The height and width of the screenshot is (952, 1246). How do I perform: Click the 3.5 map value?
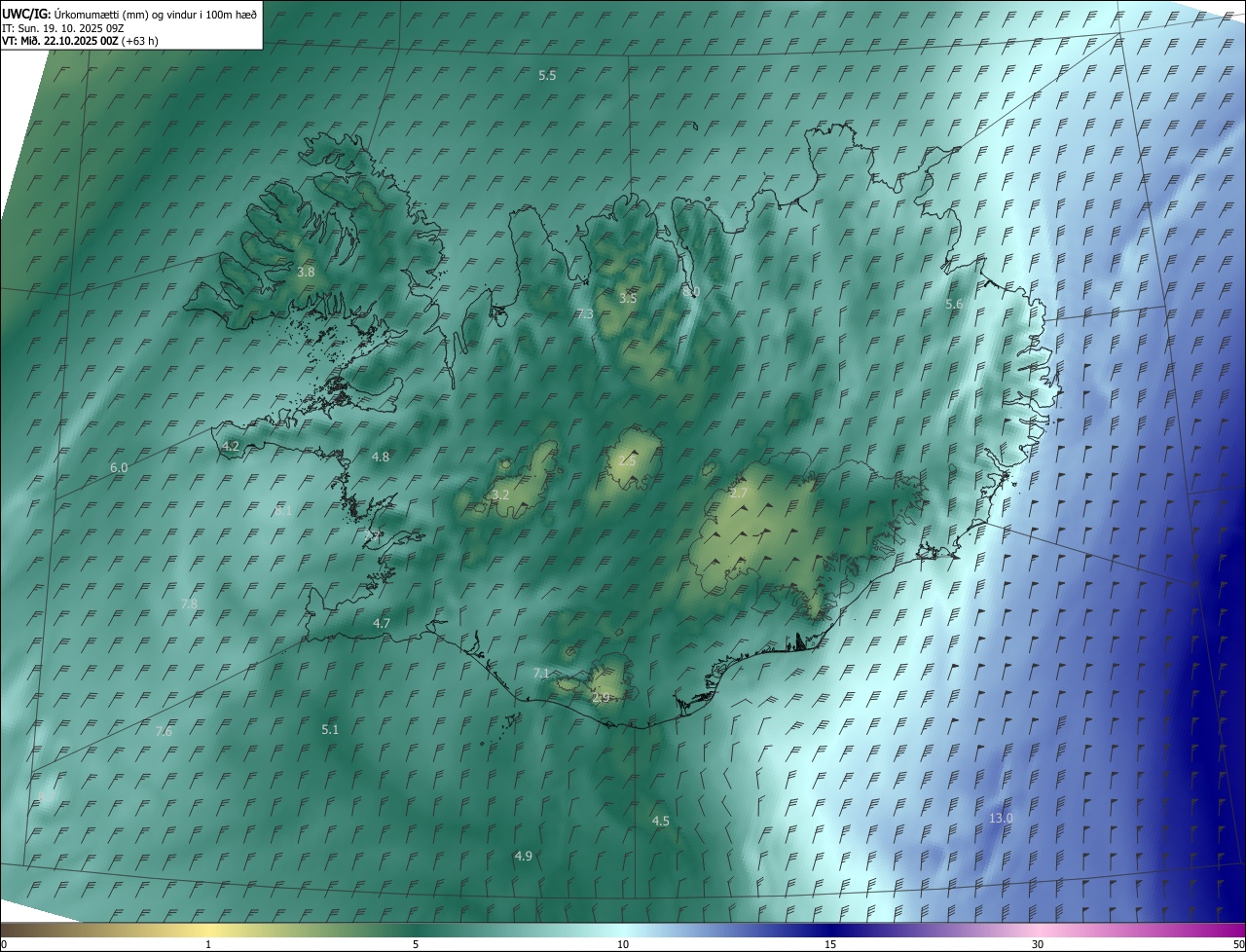click(x=628, y=298)
